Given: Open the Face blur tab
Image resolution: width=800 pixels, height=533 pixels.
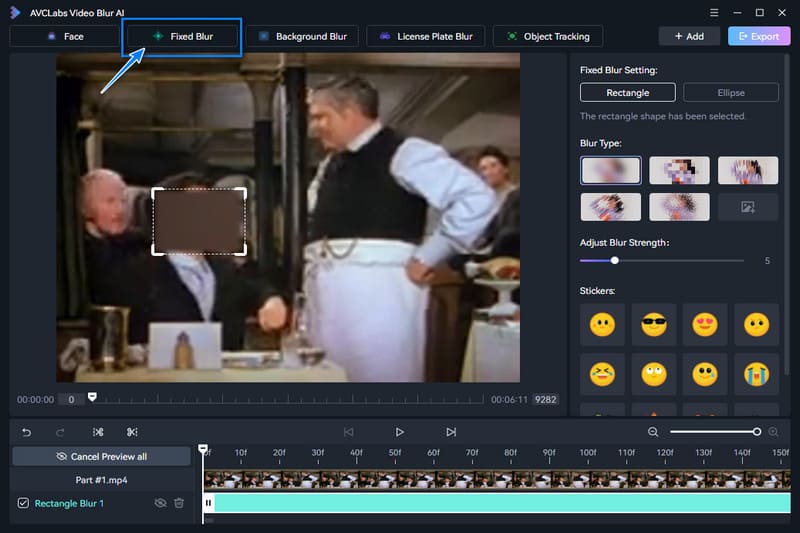Looking at the screenshot, I should tap(65, 36).
